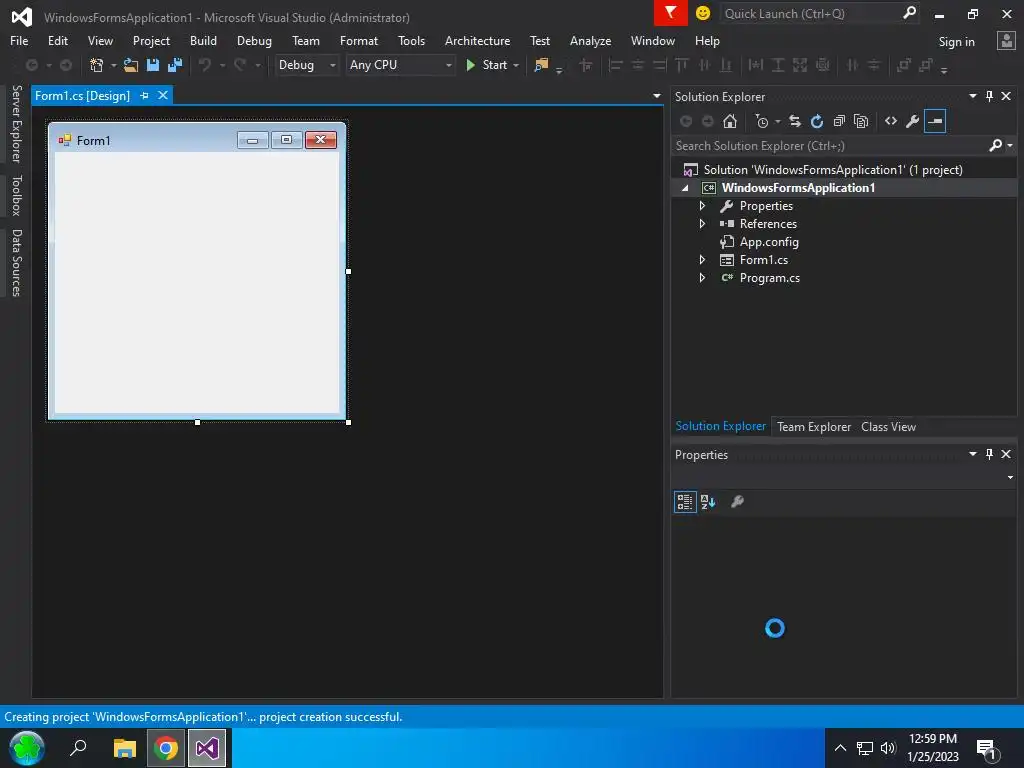This screenshot has height=768, width=1024.
Task: Open the Solution Explorer search options dropdown
Action: 1010,146
